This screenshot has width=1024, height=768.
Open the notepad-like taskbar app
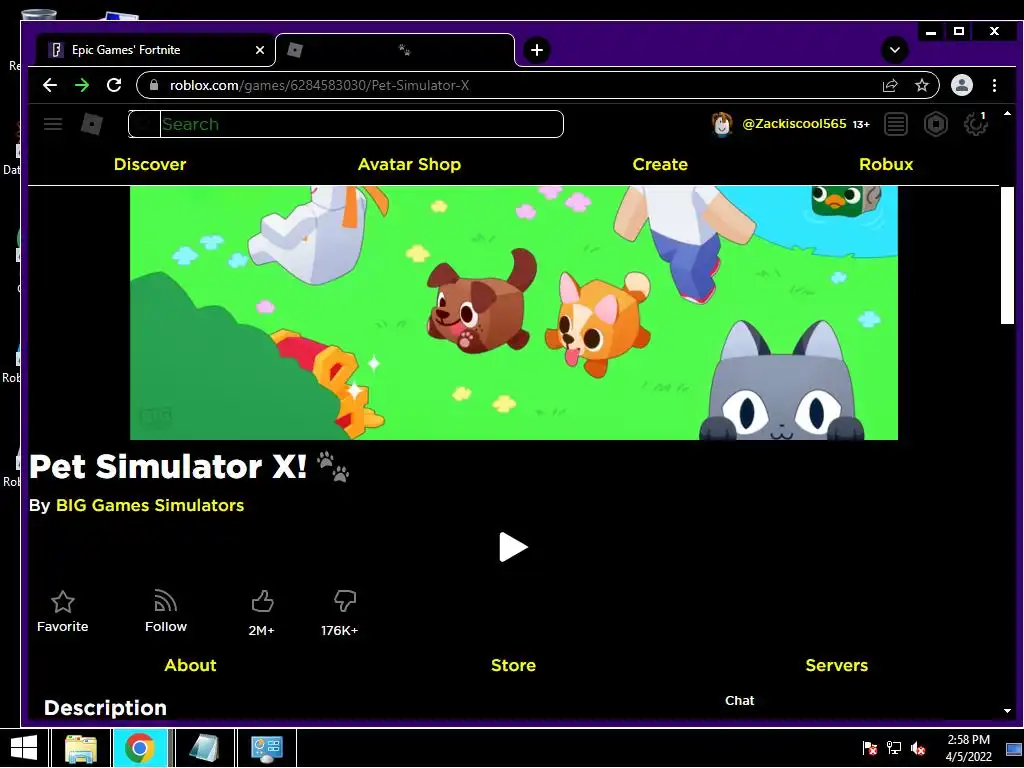(204, 748)
